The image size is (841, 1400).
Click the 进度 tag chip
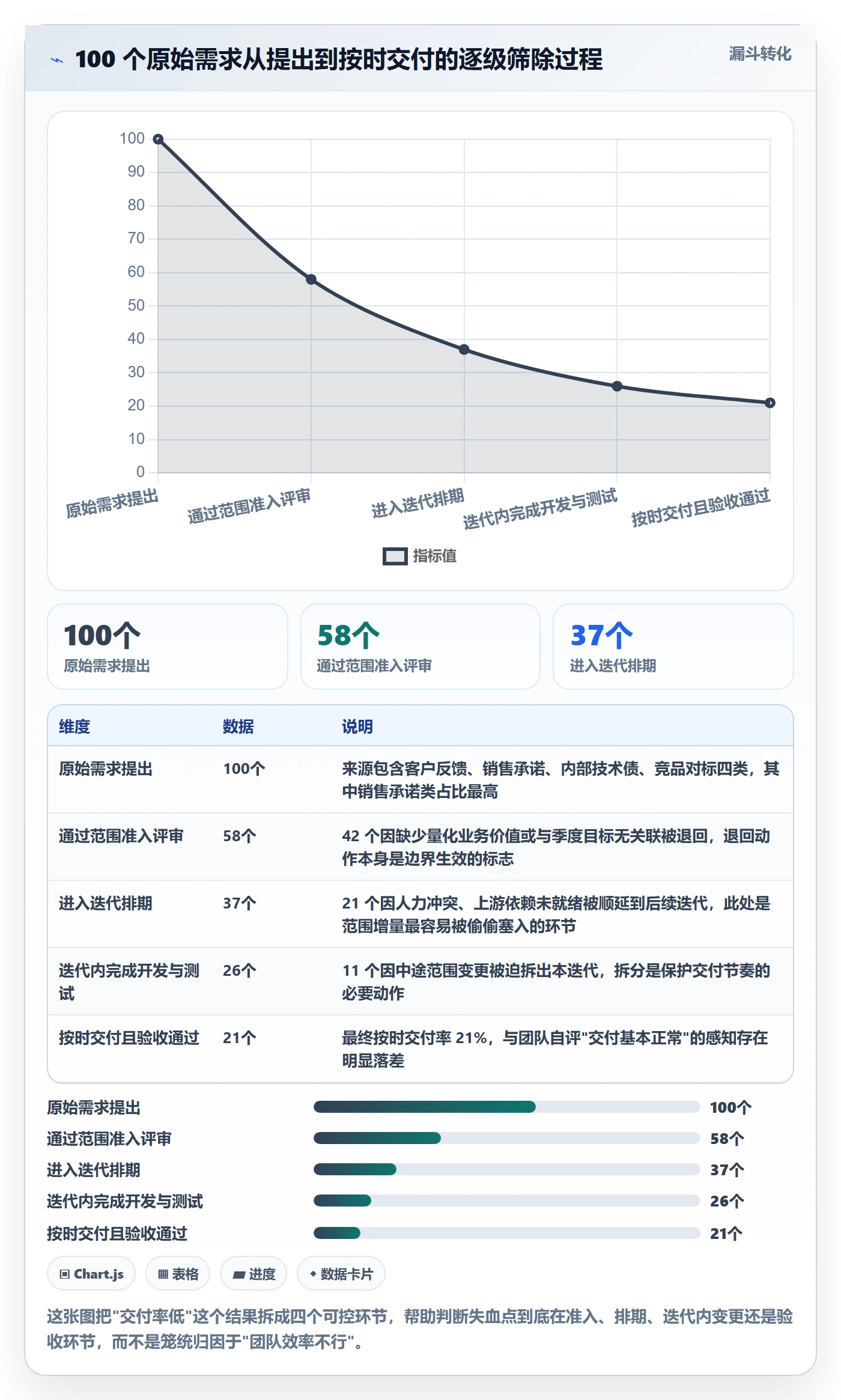coord(254,1274)
